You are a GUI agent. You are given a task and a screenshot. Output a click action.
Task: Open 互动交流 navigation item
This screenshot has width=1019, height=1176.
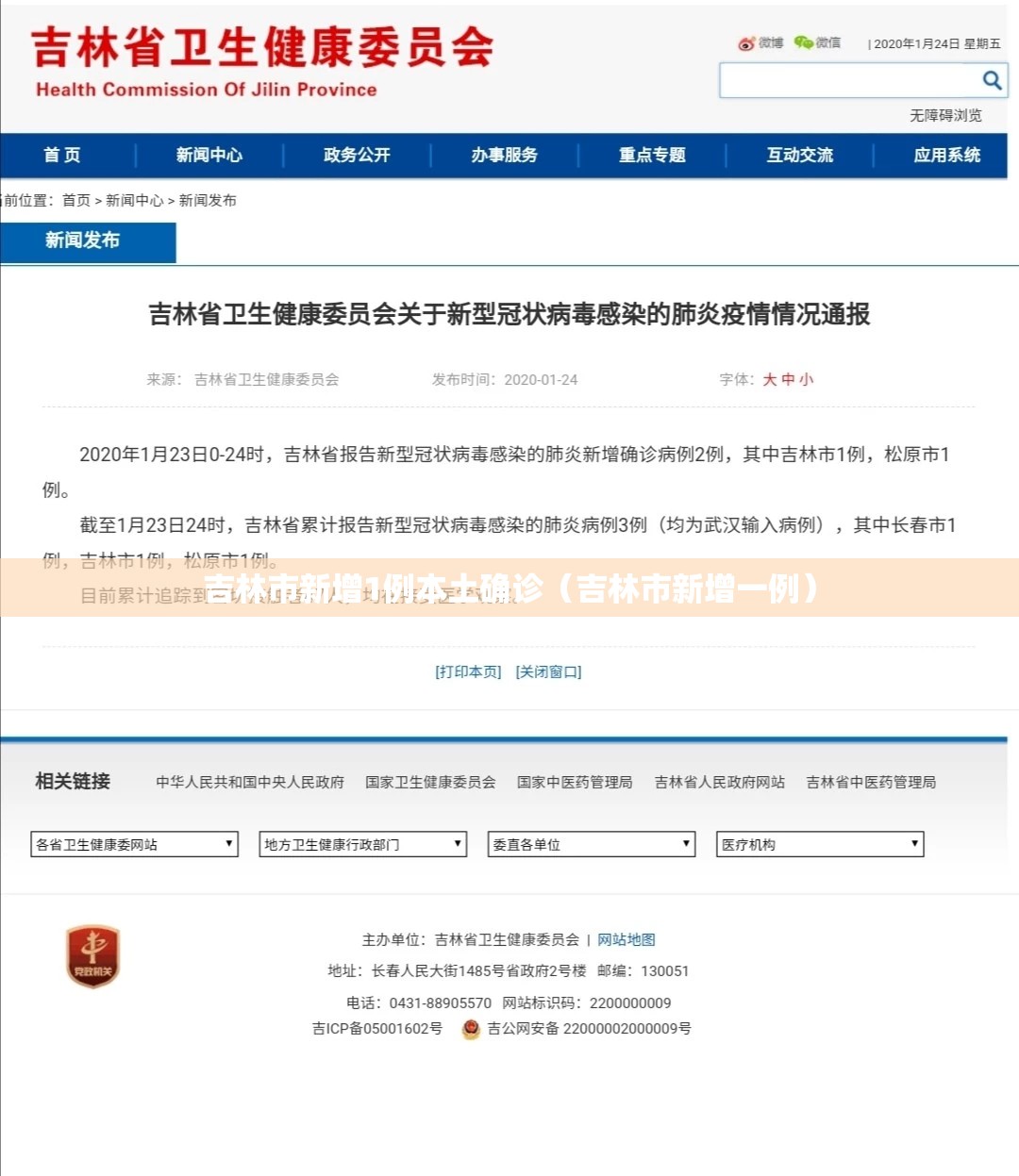pyautogui.click(x=800, y=155)
